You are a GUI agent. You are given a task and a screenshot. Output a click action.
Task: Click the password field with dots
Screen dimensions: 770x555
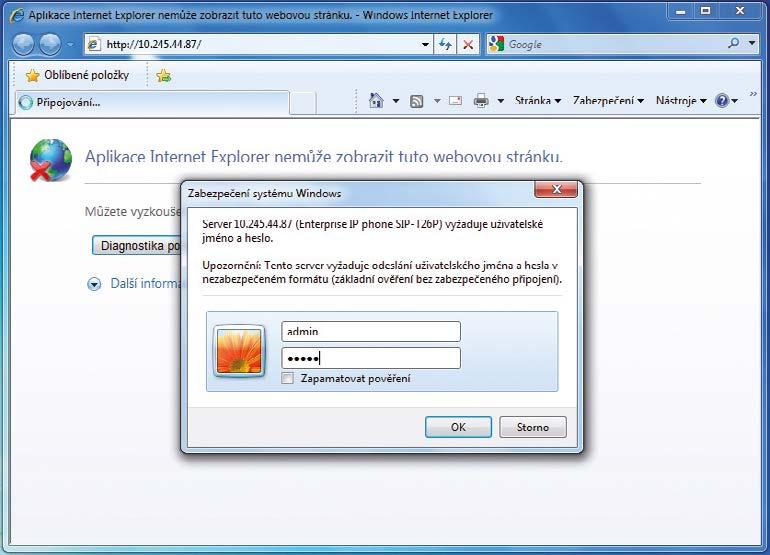click(371, 358)
